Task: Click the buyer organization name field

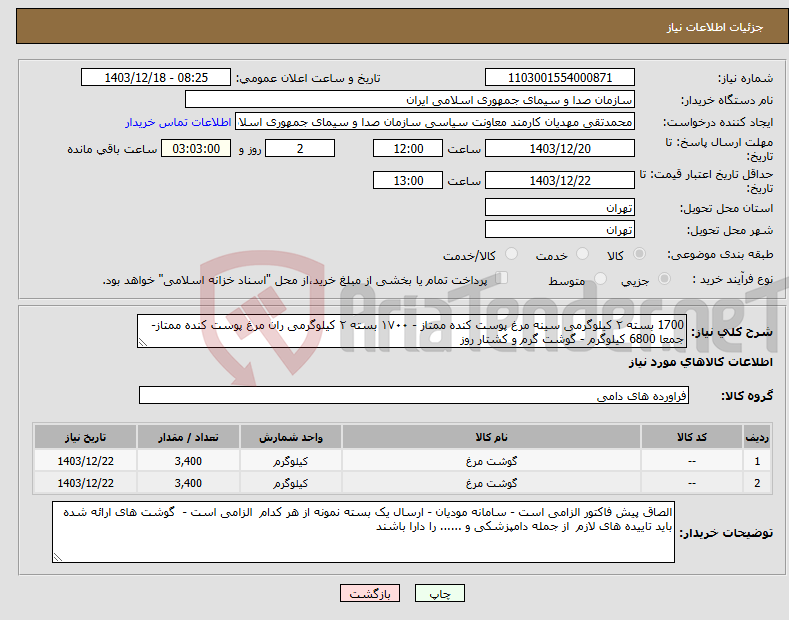Action: click(410, 100)
